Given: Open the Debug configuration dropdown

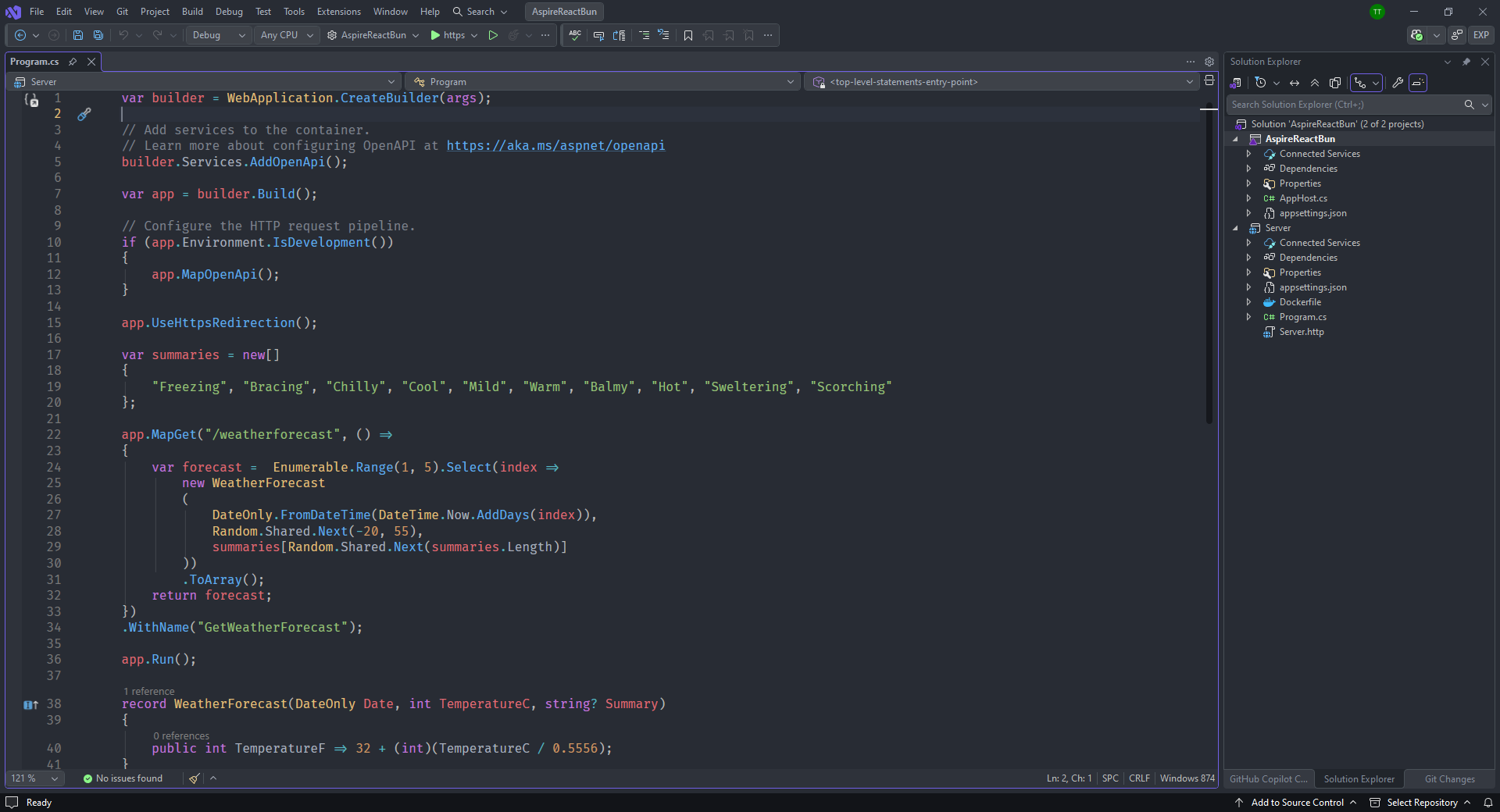Looking at the screenshot, I should click(x=219, y=35).
